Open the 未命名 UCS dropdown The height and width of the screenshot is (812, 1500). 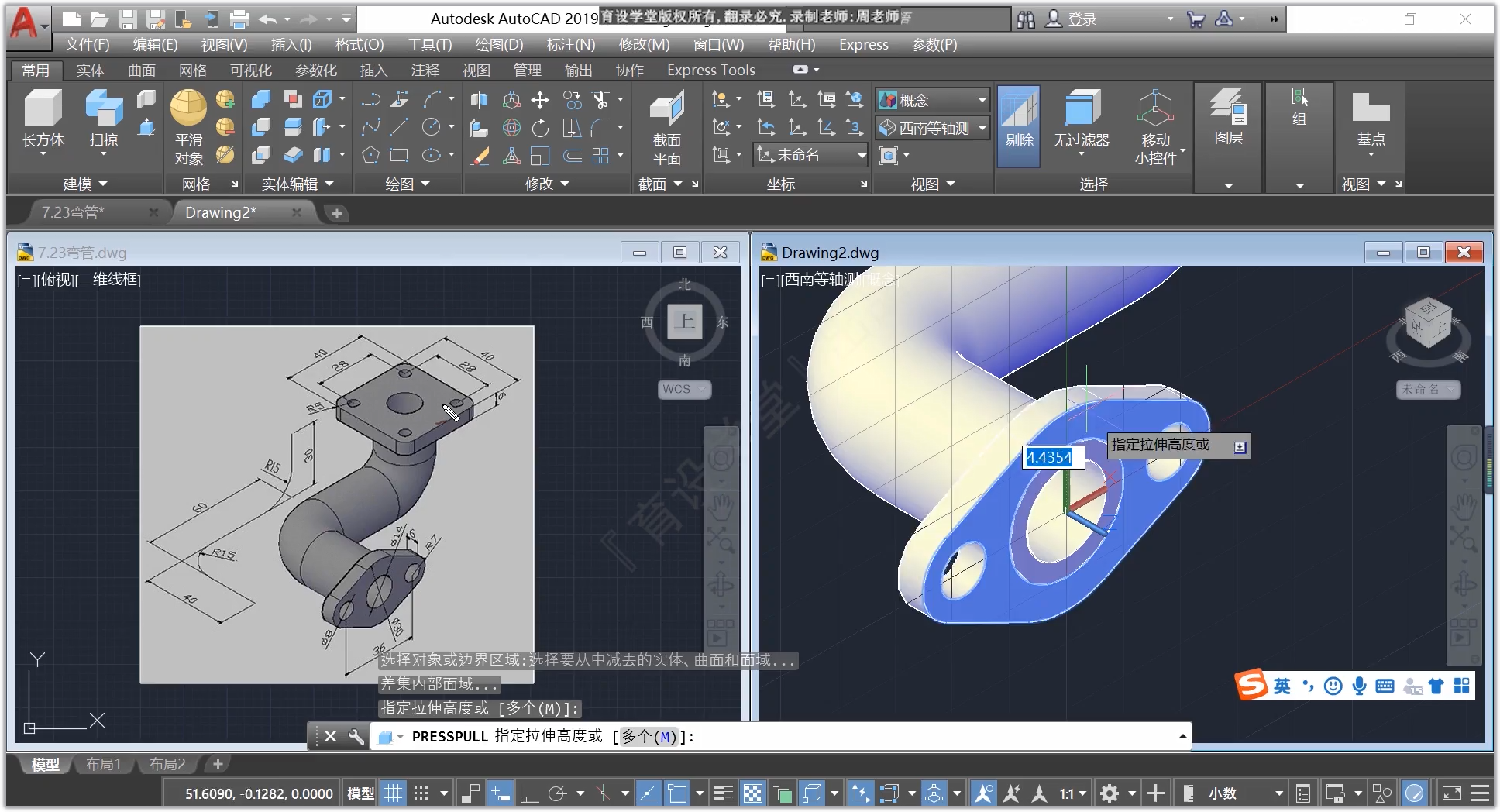(x=810, y=155)
